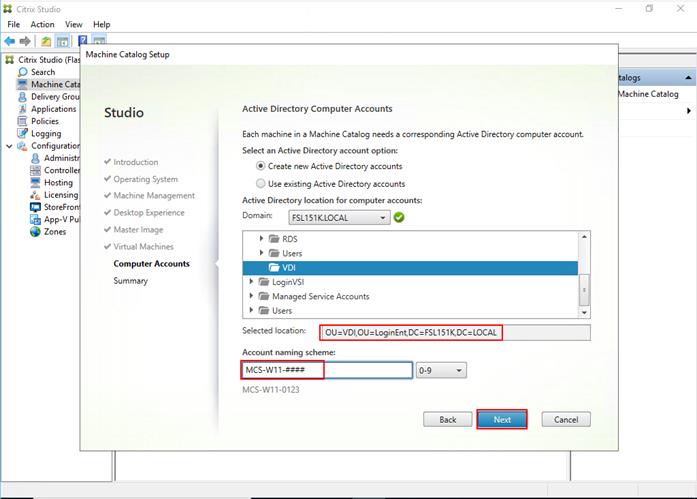Image resolution: width=697 pixels, height=499 pixels.
Task: Go to the Virtual Machines wizard step
Action: pos(143,247)
